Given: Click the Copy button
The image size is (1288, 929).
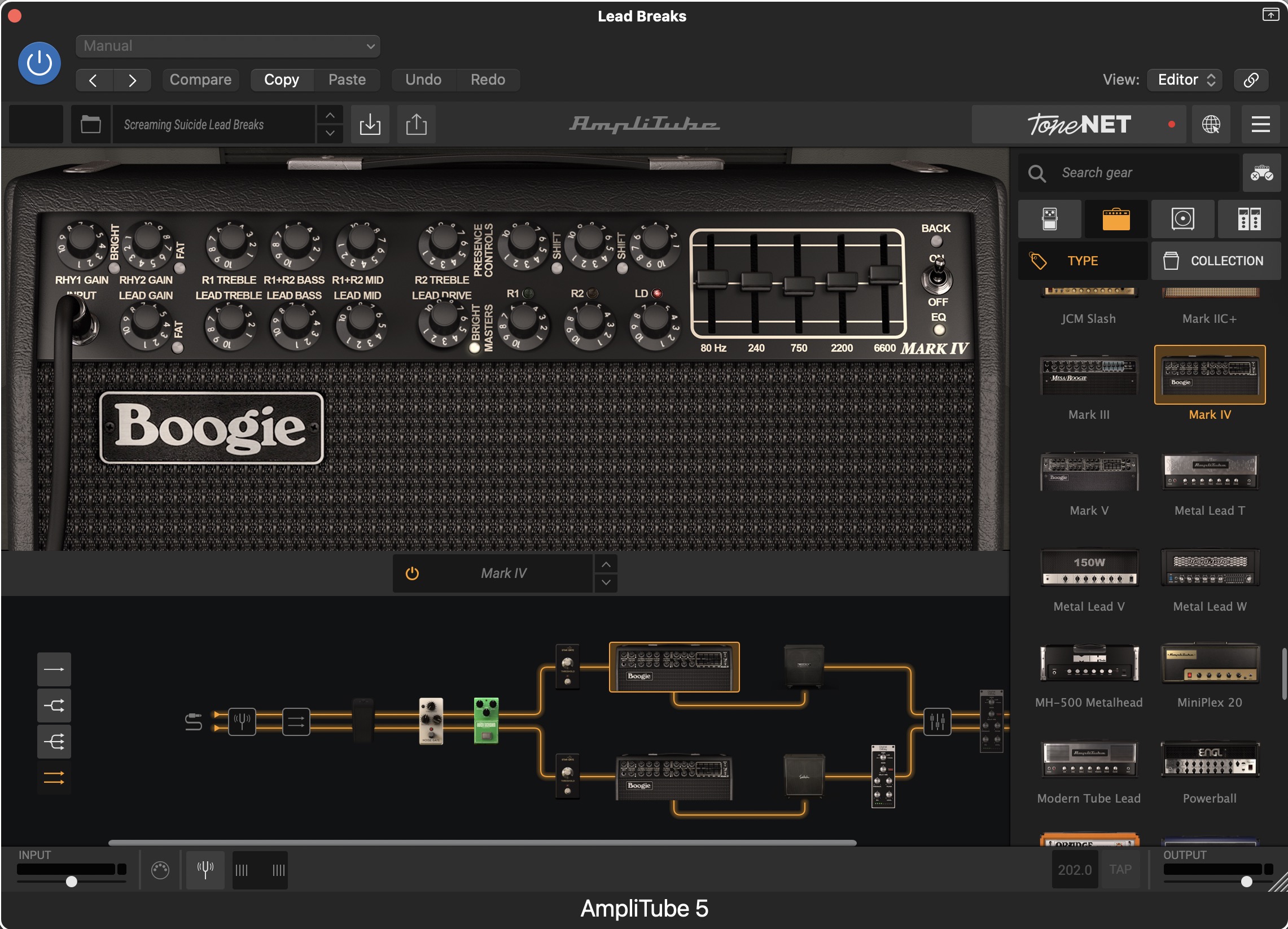Looking at the screenshot, I should click(x=282, y=80).
